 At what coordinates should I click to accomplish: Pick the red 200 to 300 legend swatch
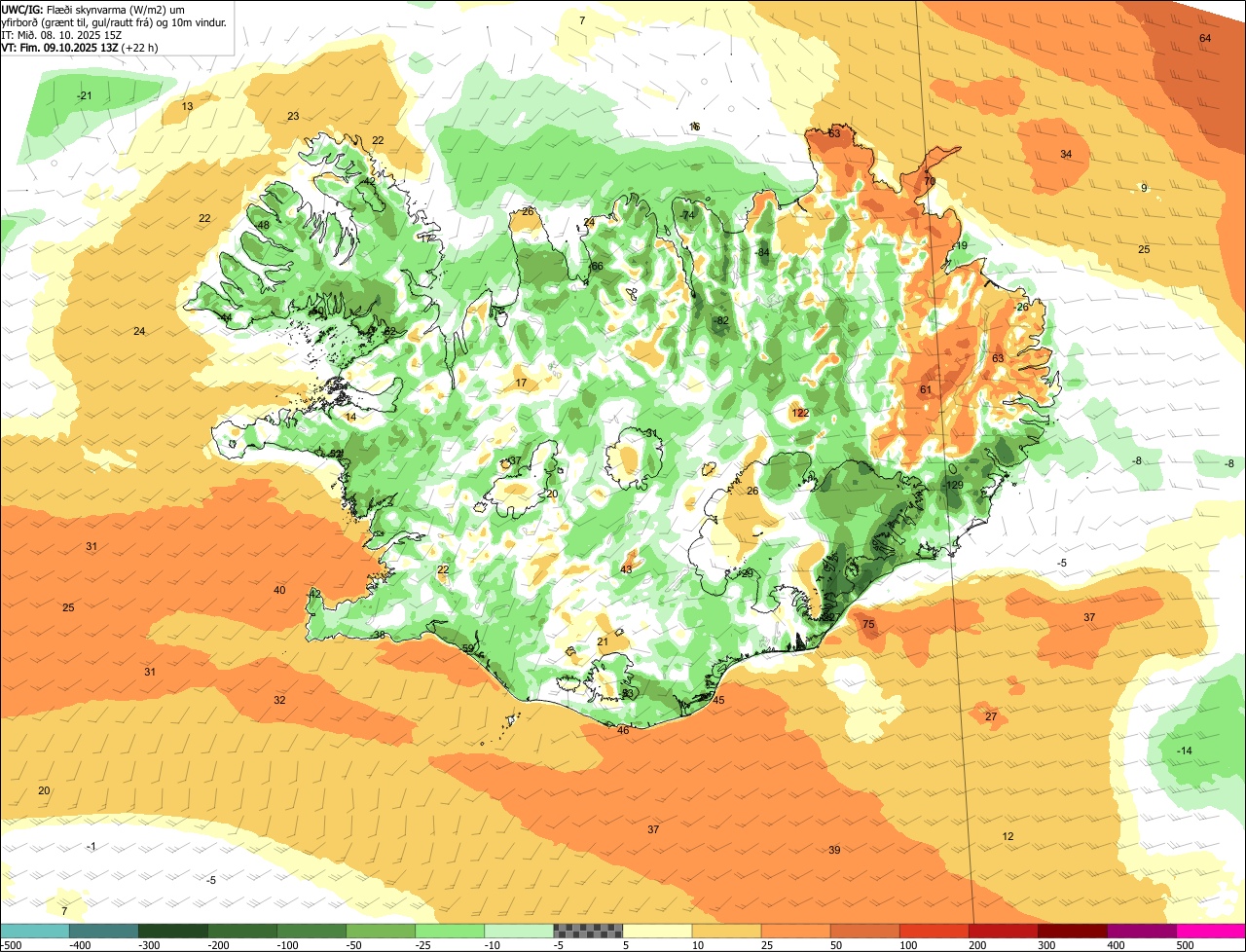point(1004,931)
